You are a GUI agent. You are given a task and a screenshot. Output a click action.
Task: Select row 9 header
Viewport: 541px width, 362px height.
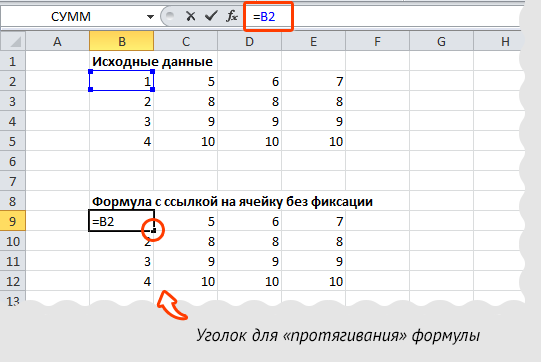[x=13, y=221]
